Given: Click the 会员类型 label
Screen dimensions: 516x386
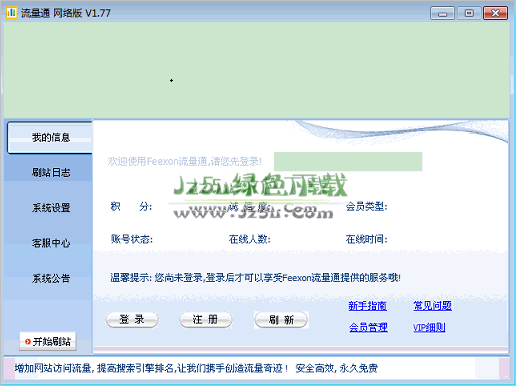Looking at the screenshot, I should tap(366, 207).
